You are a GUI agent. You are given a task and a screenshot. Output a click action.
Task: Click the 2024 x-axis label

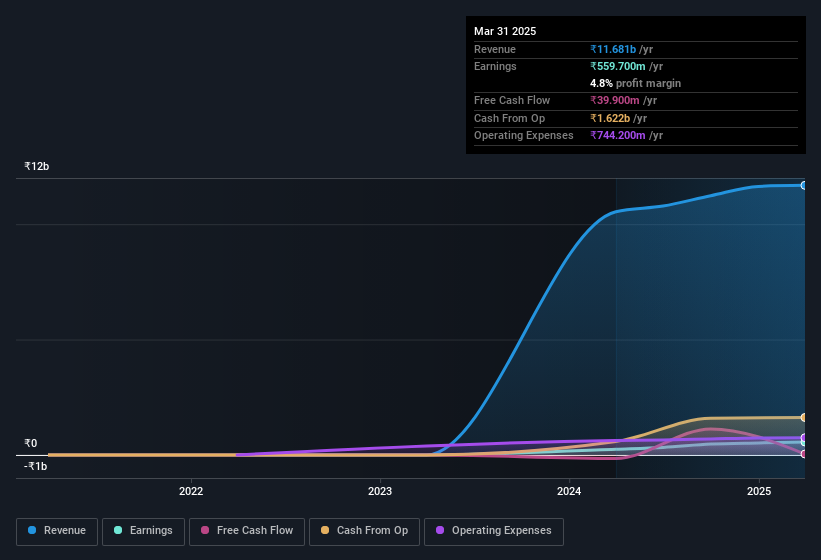(x=569, y=491)
